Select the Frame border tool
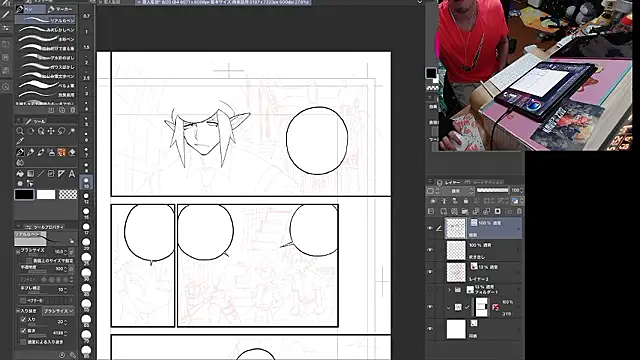Image resolution: width=640 pixels, height=360 pixels. tap(51, 174)
